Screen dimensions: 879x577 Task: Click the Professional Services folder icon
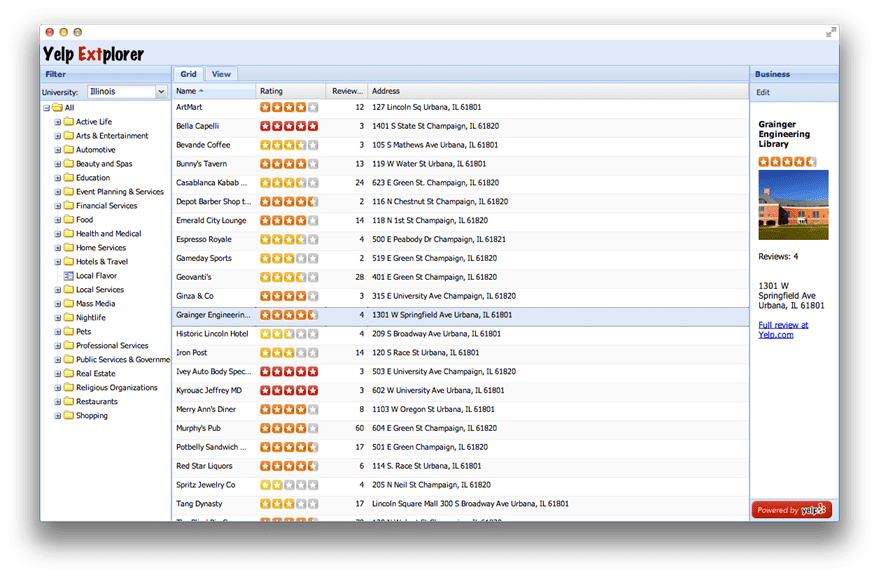(x=68, y=345)
